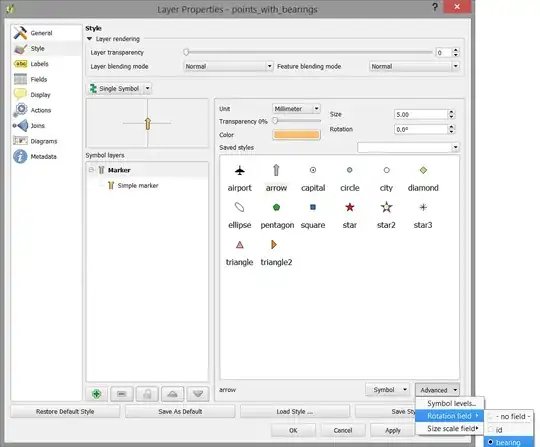Open the Single Symbol renderer dropdown
This screenshot has height=447, width=540.
[147, 89]
